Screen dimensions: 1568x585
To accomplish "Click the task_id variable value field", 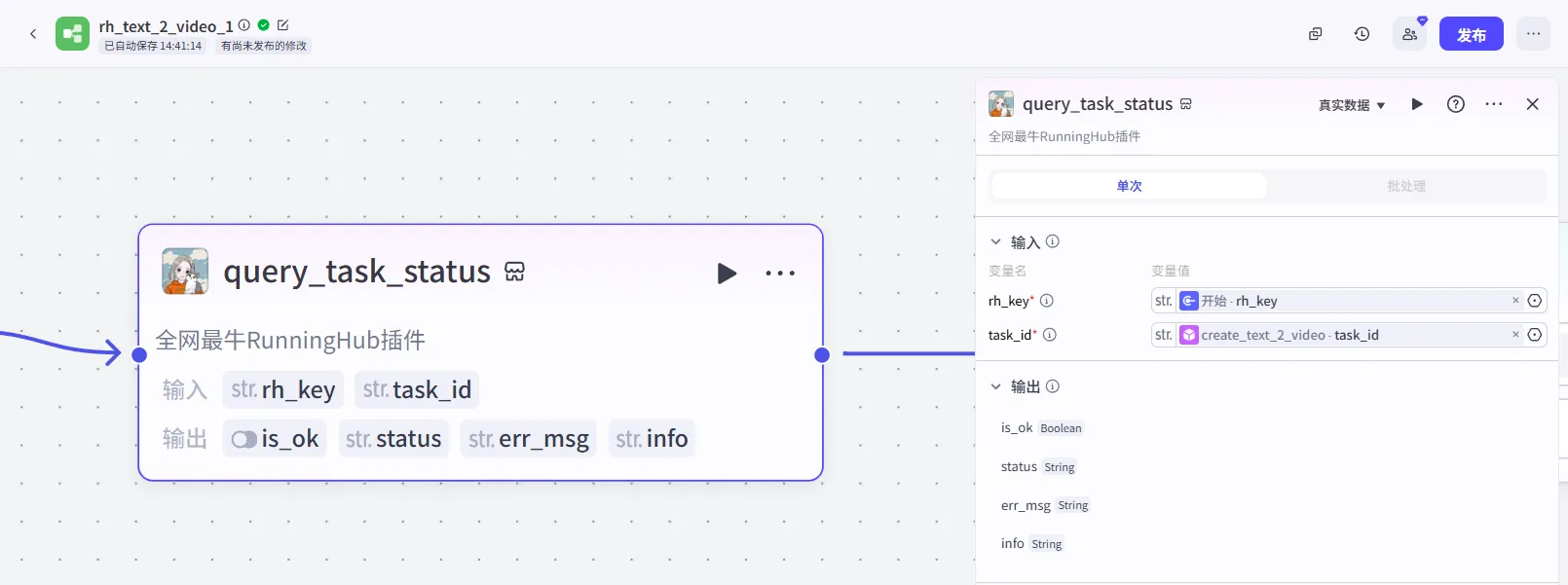I will pos(1348,335).
